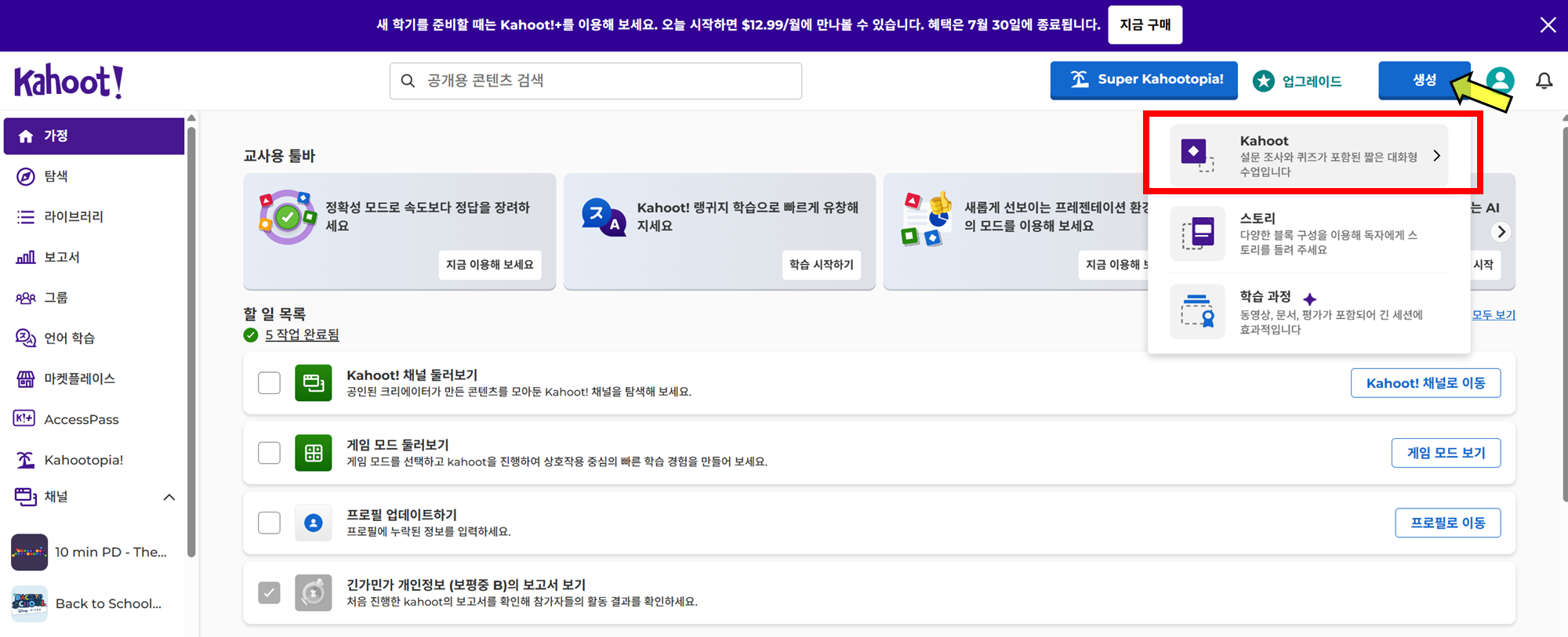Check the 게임 모드 둘러보기 task box
Screen dimensions: 1568x637
tap(269, 453)
